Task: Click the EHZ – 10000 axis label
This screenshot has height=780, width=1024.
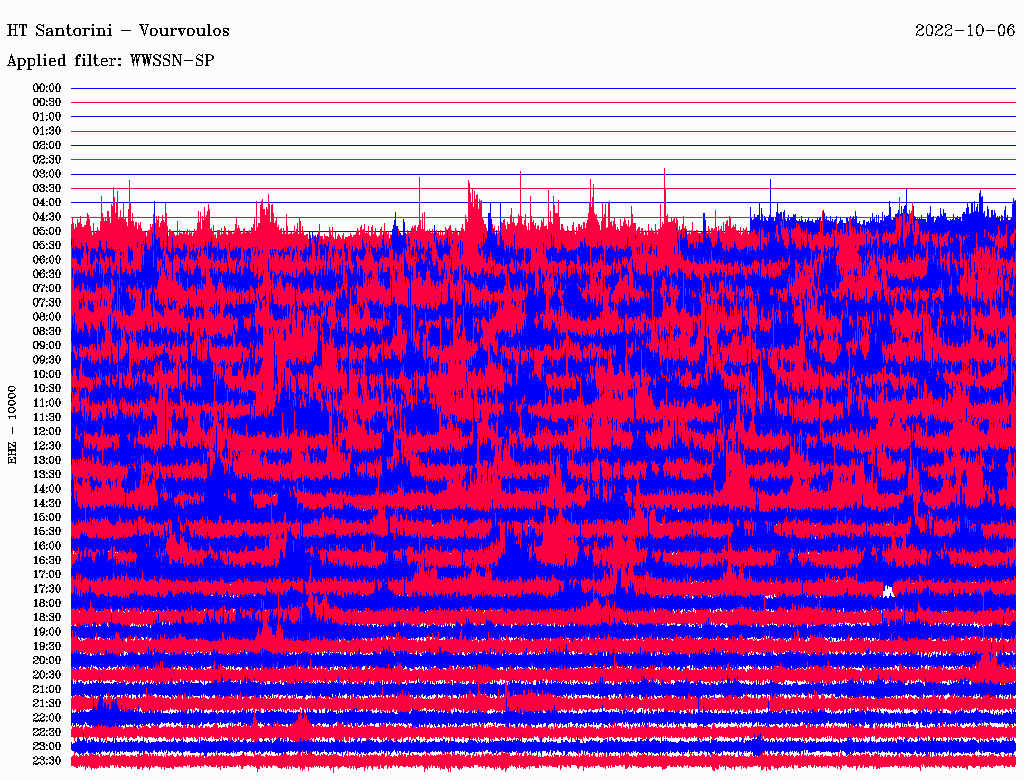Action: (13, 424)
